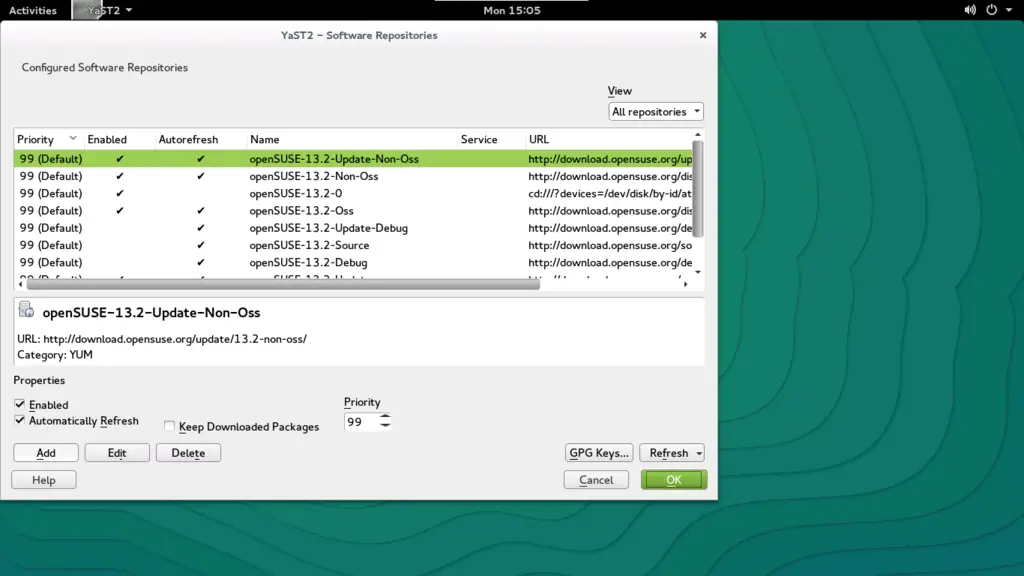Cancel the repository changes
The height and width of the screenshot is (576, 1024).
[x=596, y=479]
